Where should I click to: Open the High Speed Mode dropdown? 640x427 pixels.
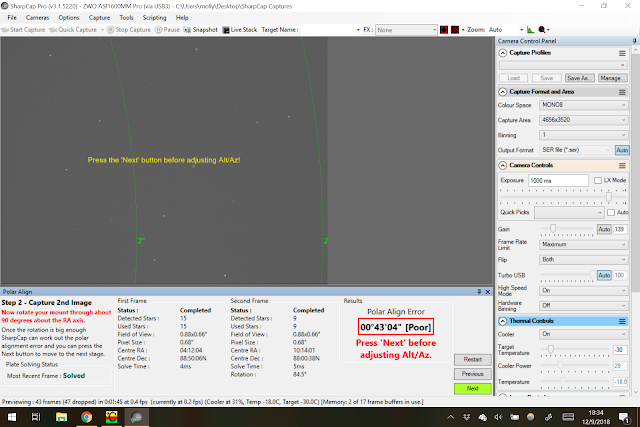click(x=583, y=291)
